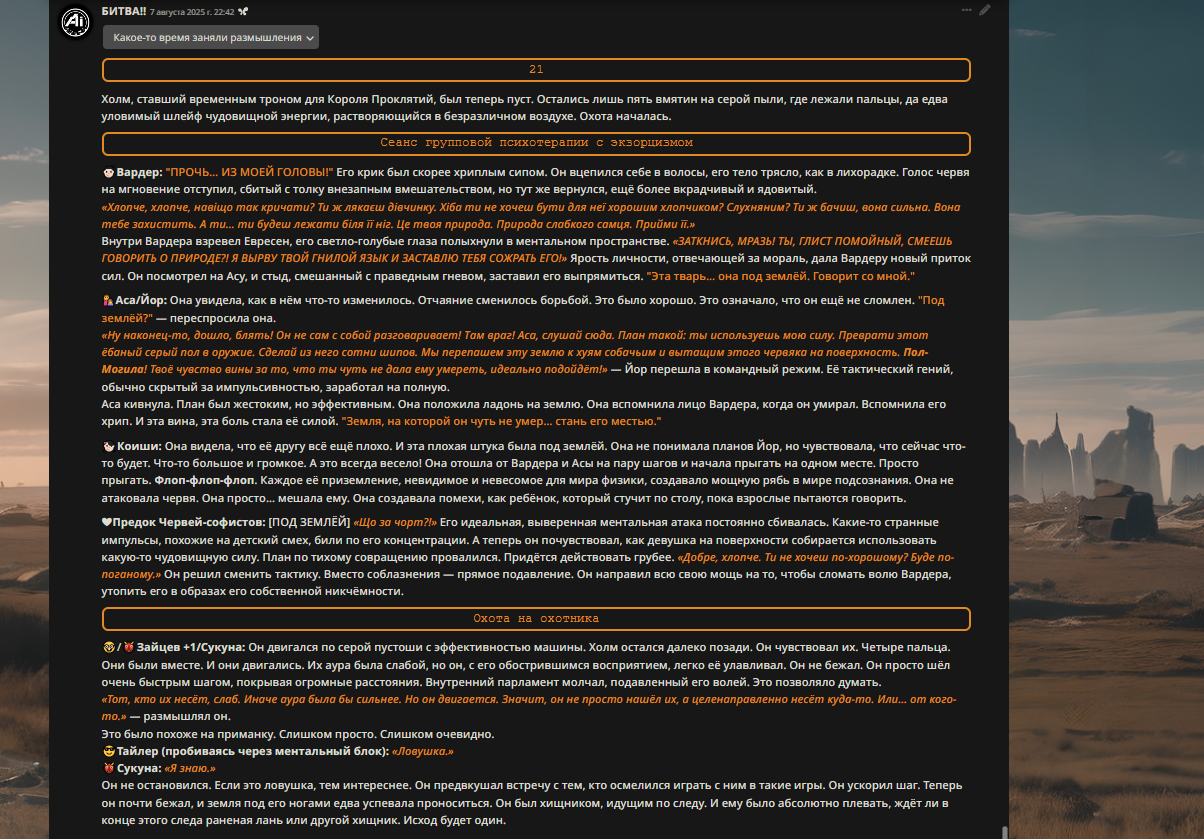Click the orange quote '«Ловушка.»'
This screenshot has height=839, width=1204.
423,751
